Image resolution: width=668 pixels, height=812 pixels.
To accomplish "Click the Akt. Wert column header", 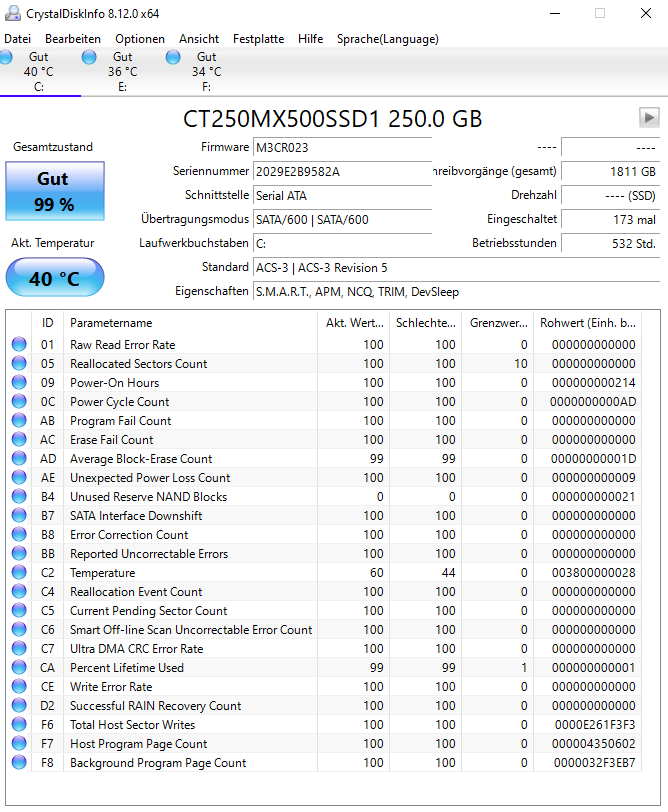I will (354, 323).
